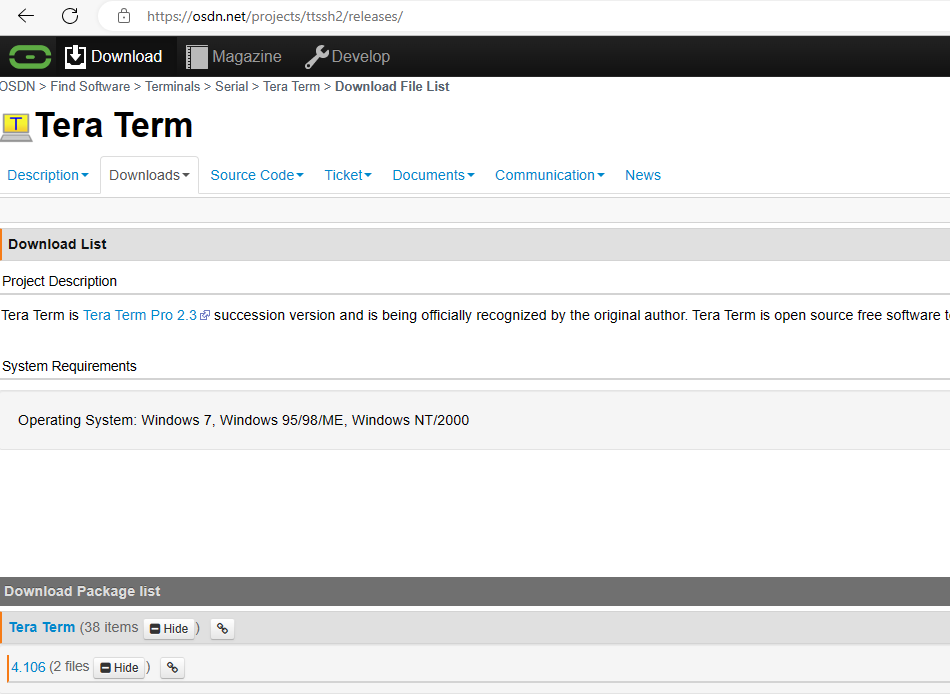The width and height of the screenshot is (950, 698).
Task: Click Download File List breadcrumb
Action: pyautogui.click(x=392, y=87)
